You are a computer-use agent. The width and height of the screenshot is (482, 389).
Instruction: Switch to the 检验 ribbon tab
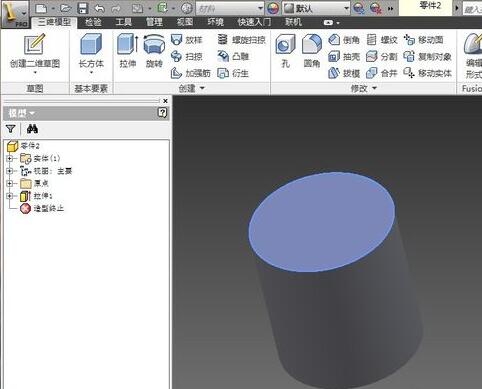[93, 22]
